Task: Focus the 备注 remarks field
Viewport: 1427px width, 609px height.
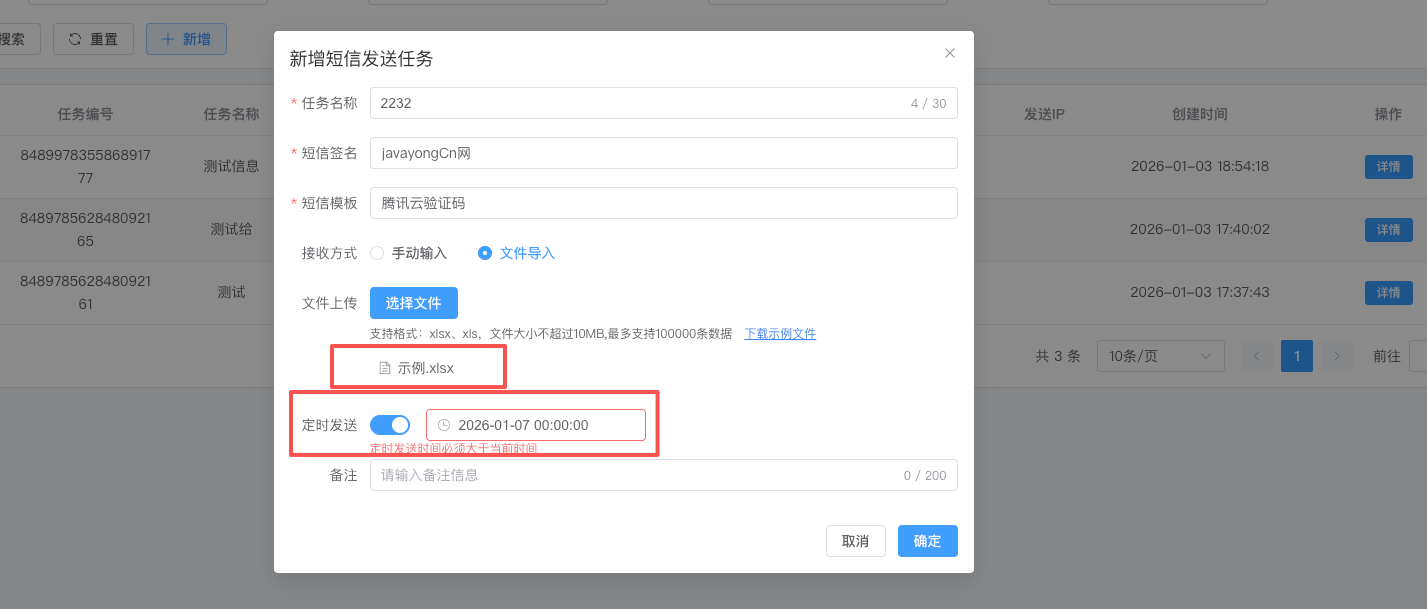Action: click(635, 475)
